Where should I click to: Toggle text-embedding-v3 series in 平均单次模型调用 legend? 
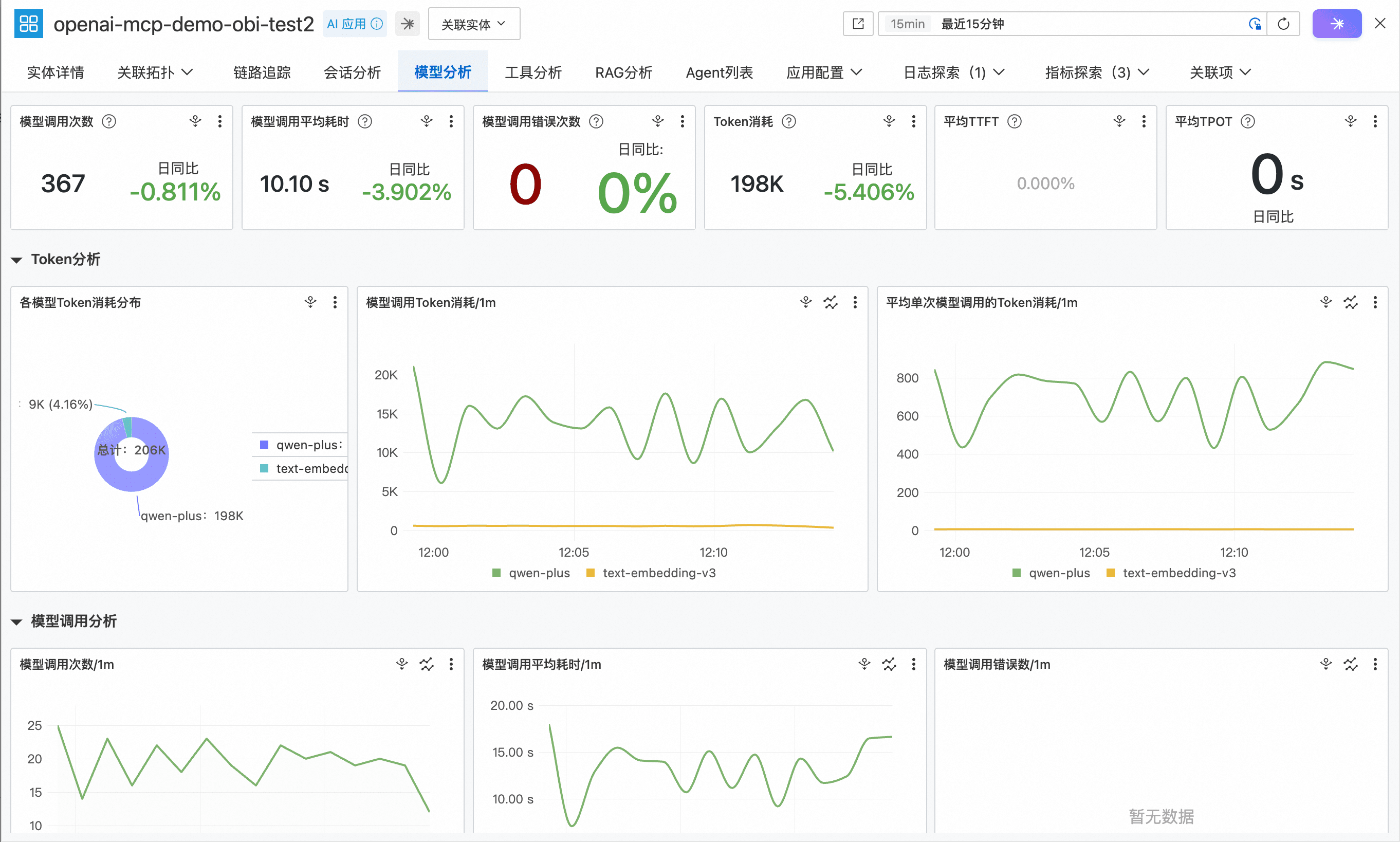[x=1171, y=573]
